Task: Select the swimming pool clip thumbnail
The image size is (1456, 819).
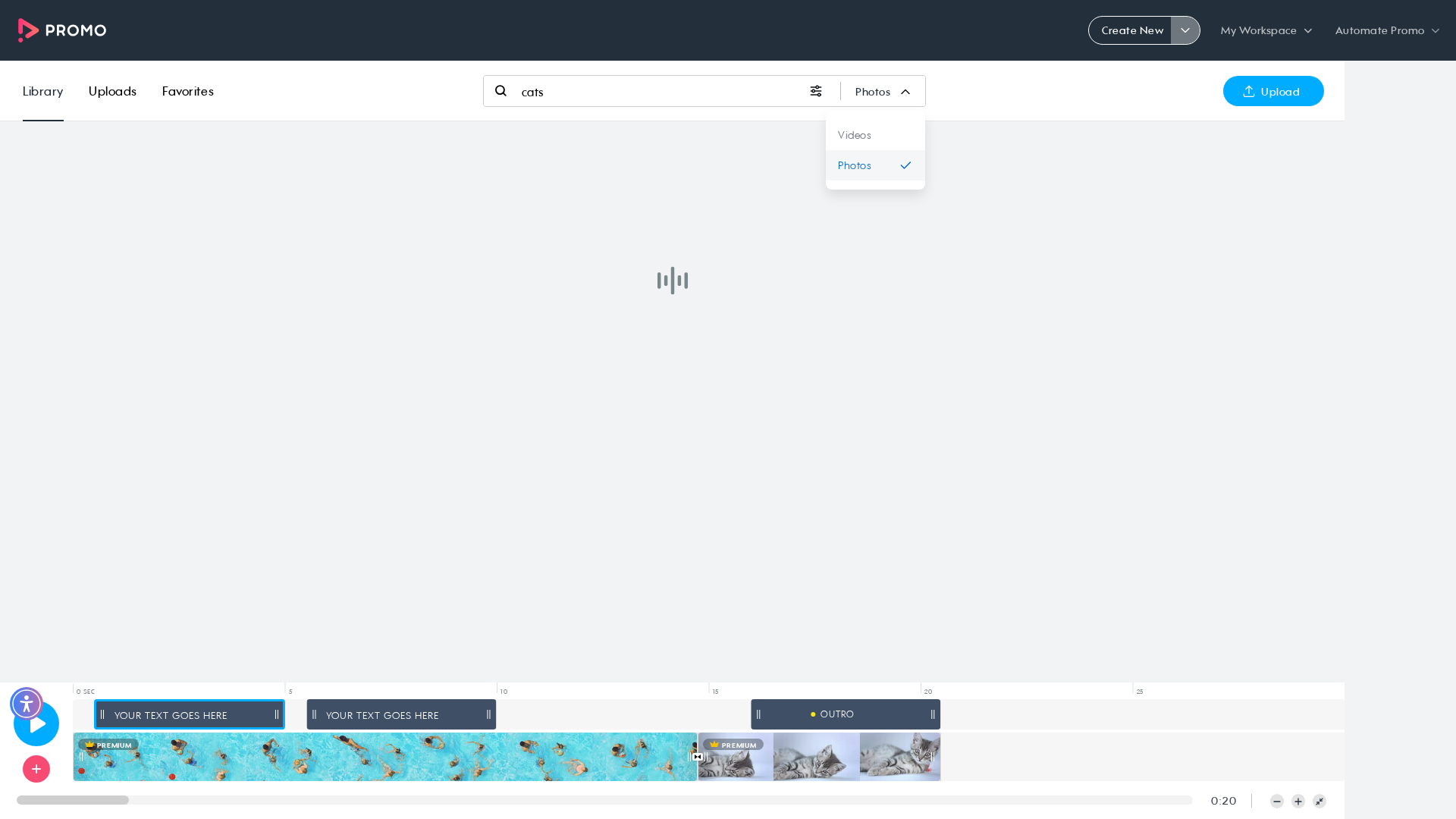Action: (385, 757)
